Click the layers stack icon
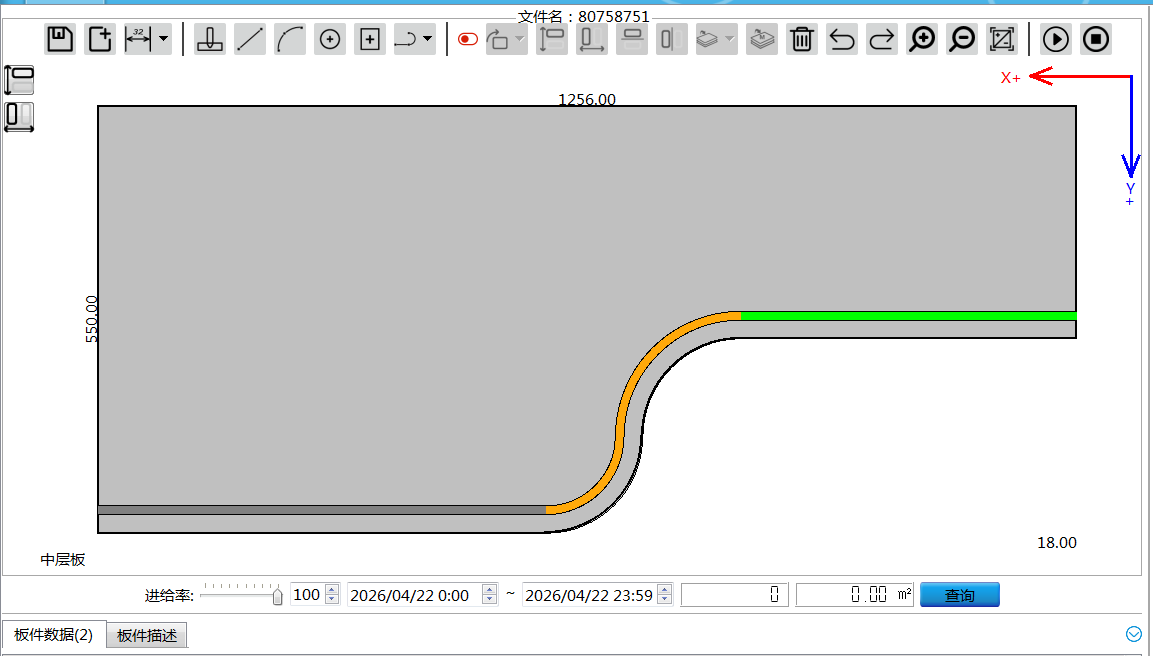The image size is (1153, 656). pos(707,39)
